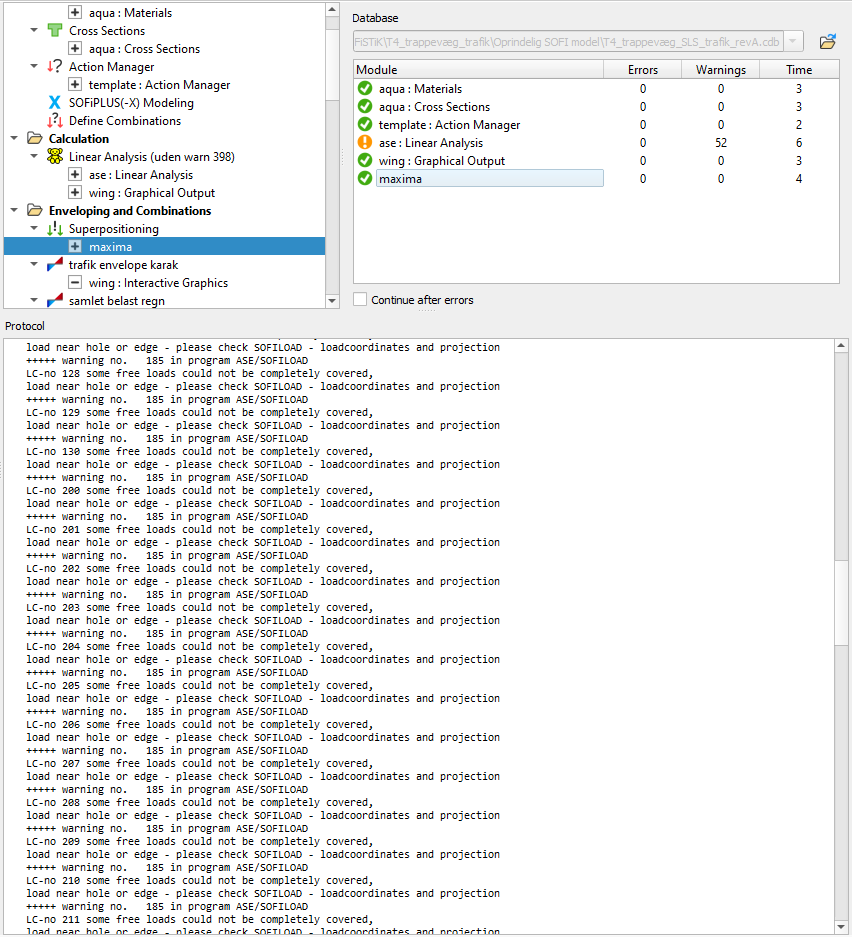Viewport: 852px width, 937px height.
Task: Sort by the Errors column header
Action: click(x=642, y=70)
